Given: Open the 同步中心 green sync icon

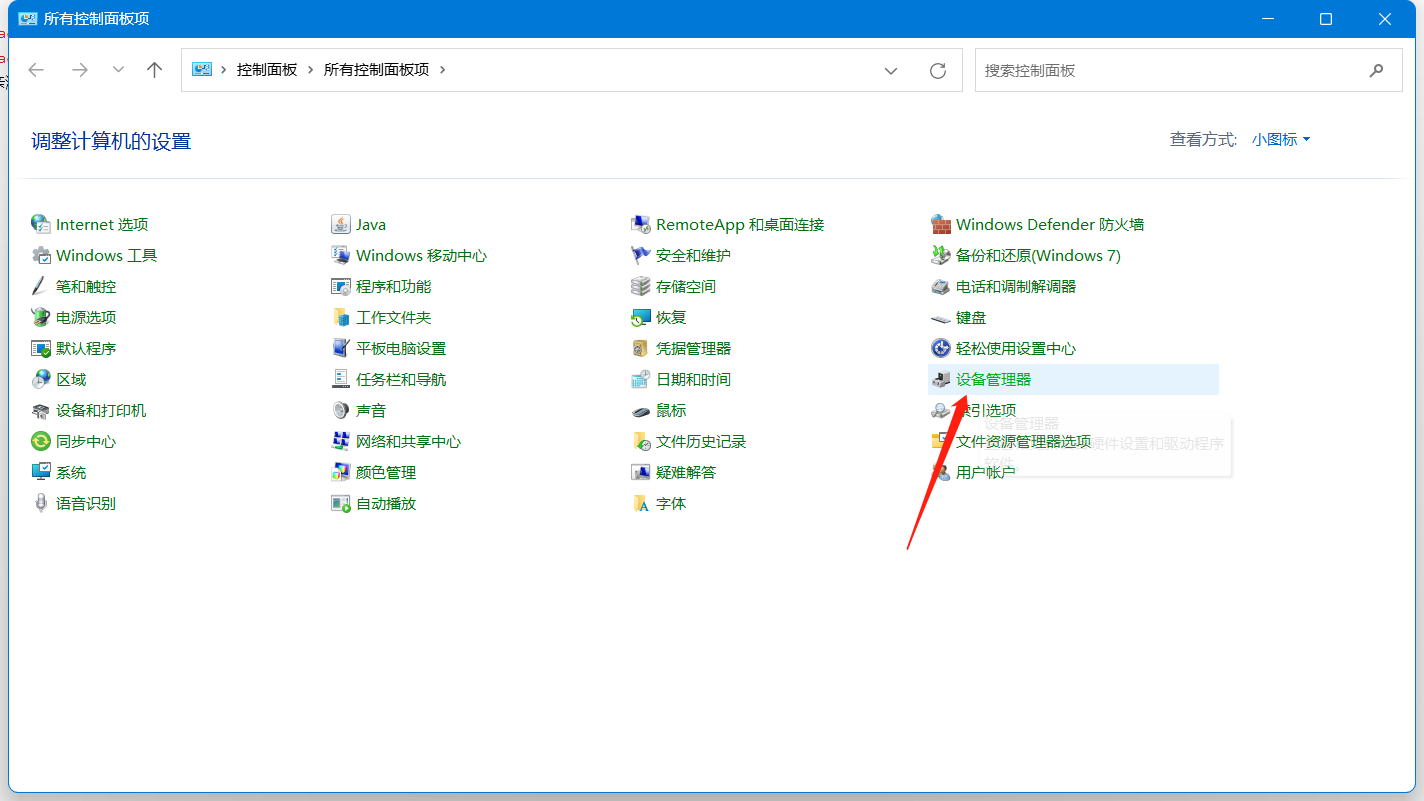Looking at the screenshot, I should click(40, 441).
